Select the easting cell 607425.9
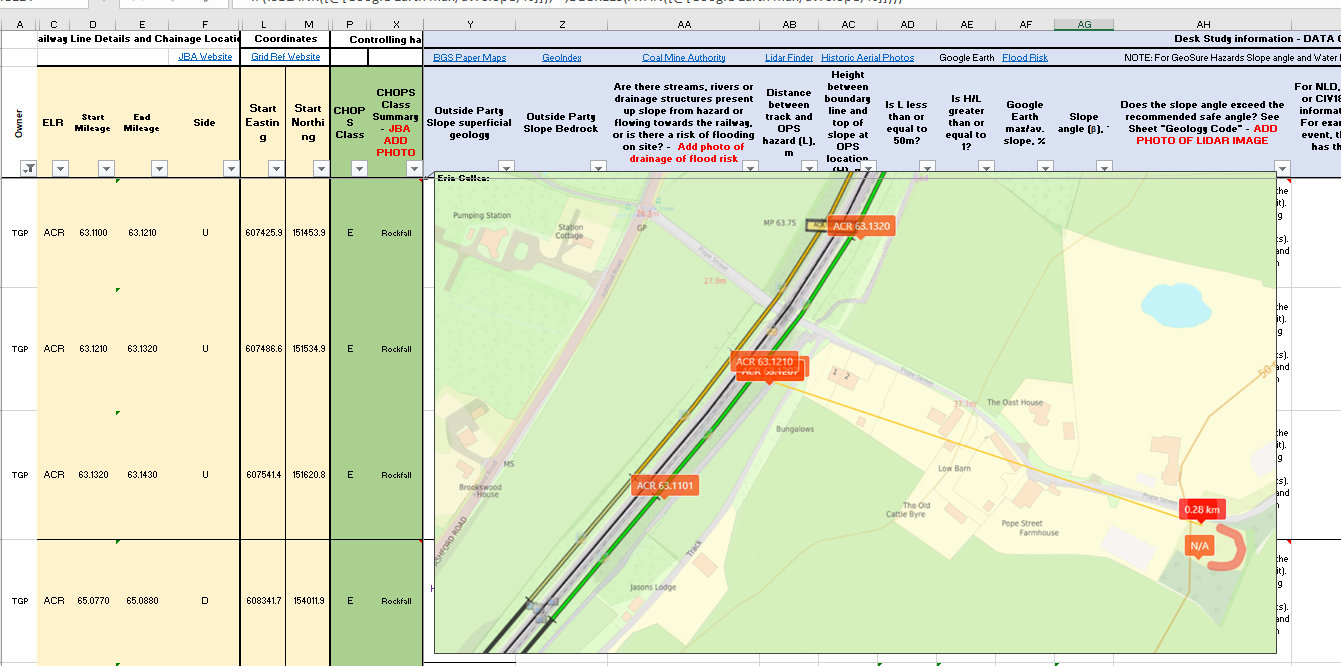This screenshot has width=1341, height=666. pos(263,233)
